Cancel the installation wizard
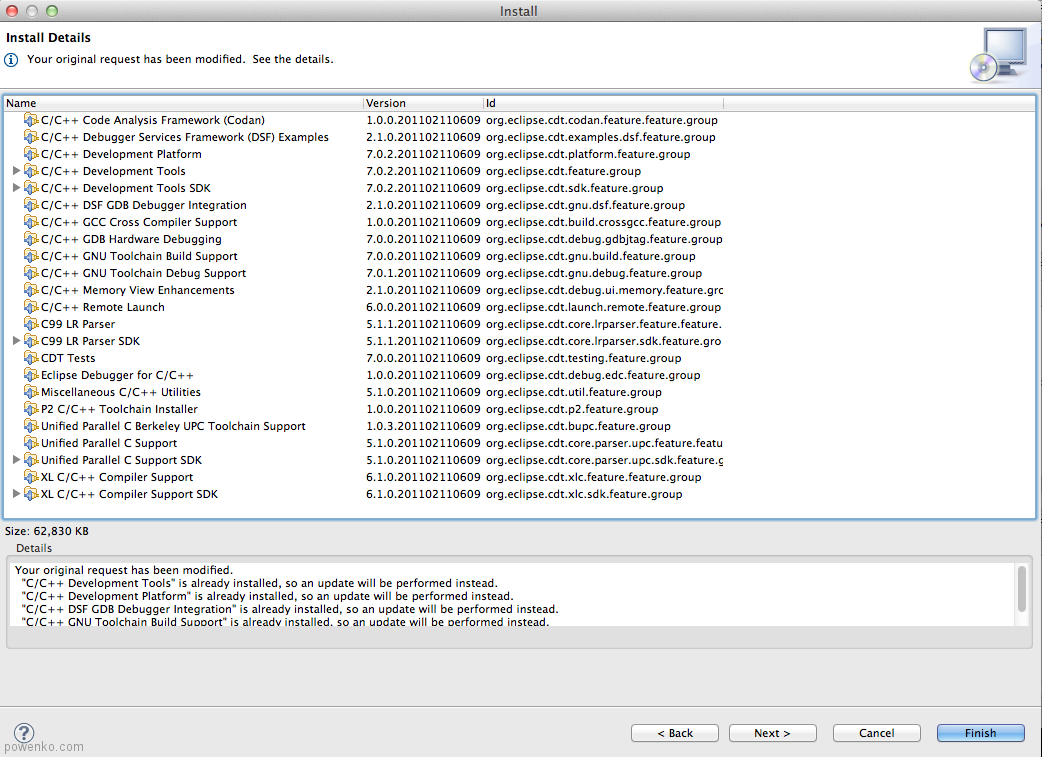Image resolution: width=1042 pixels, height=757 pixels. click(877, 733)
